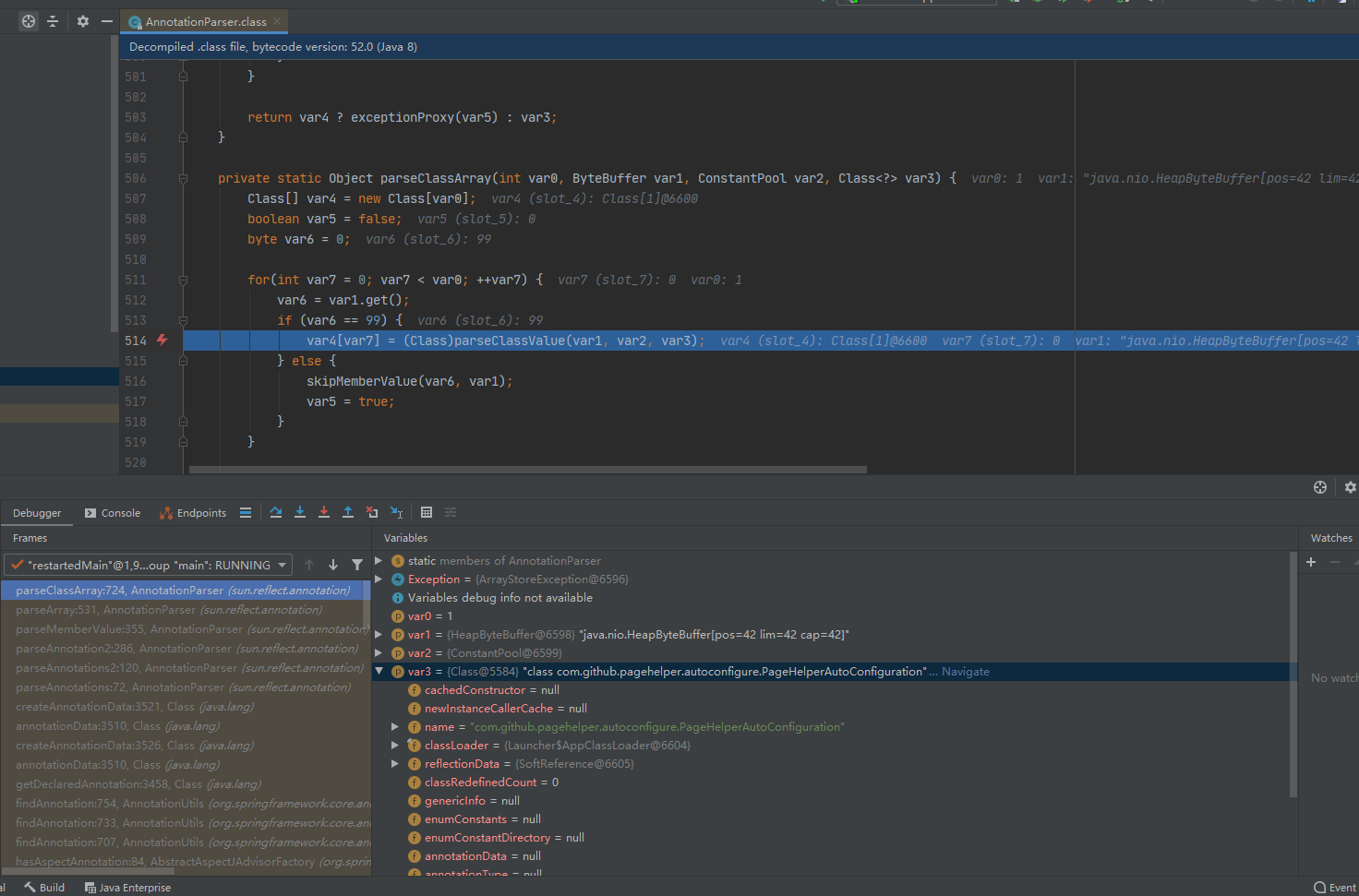Click the Watches panel header
This screenshot has height=896, width=1359.
click(x=1331, y=538)
